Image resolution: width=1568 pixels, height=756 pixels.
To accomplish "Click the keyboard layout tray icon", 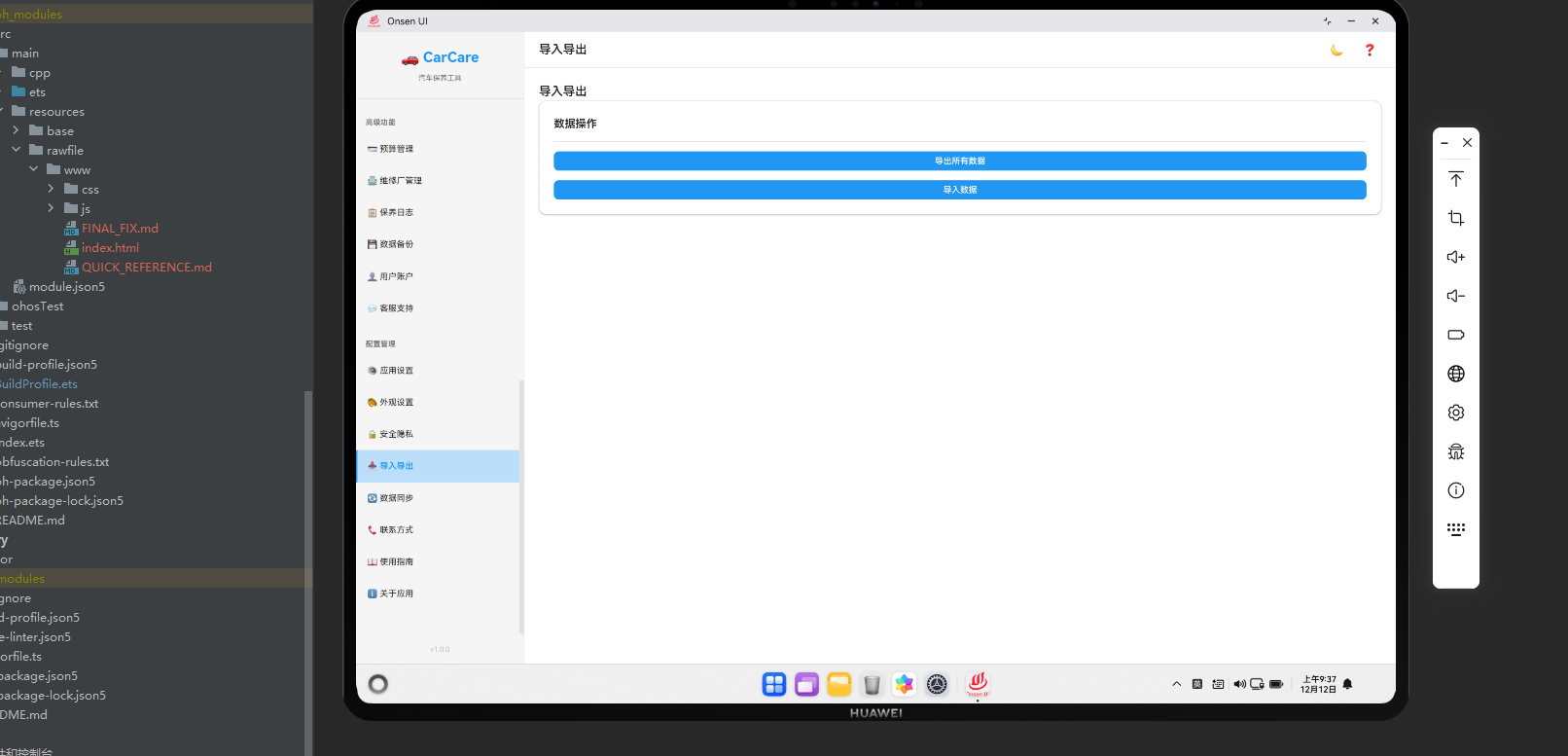I will [1218, 684].
